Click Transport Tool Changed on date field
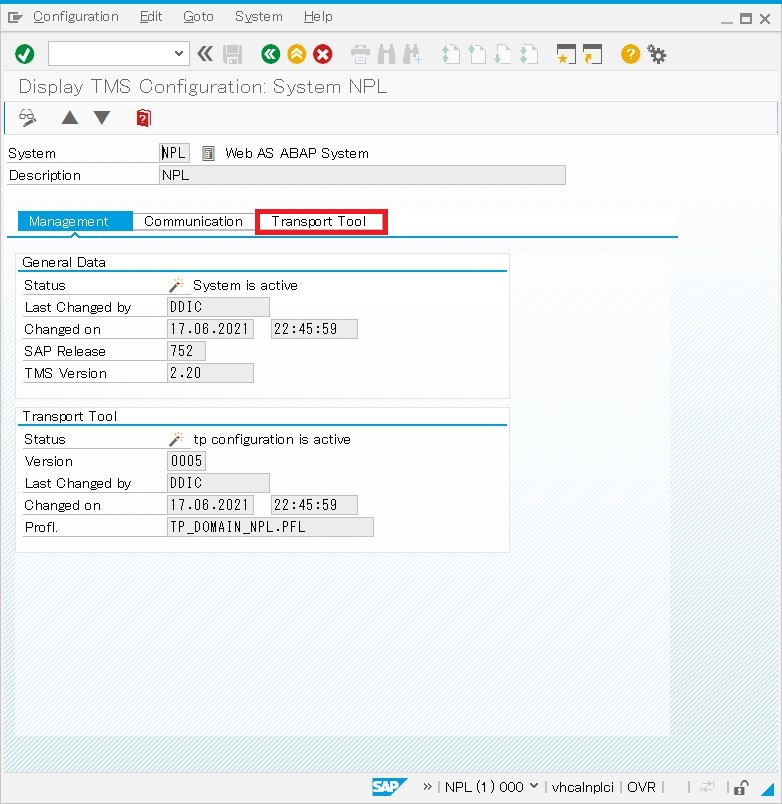Image resolution: width=782 pixels, height=804 pixels. (210, 505)
